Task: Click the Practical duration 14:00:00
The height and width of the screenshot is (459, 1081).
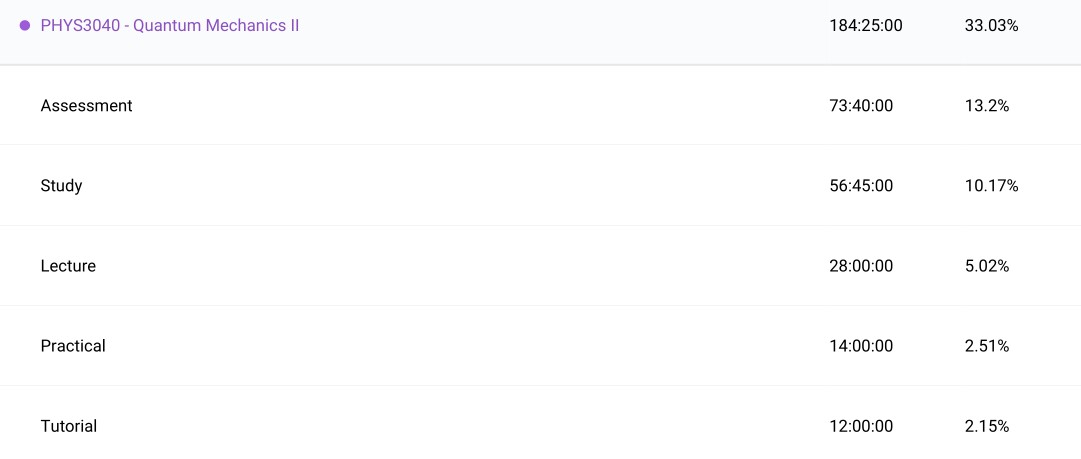Action: pos(861,346)
